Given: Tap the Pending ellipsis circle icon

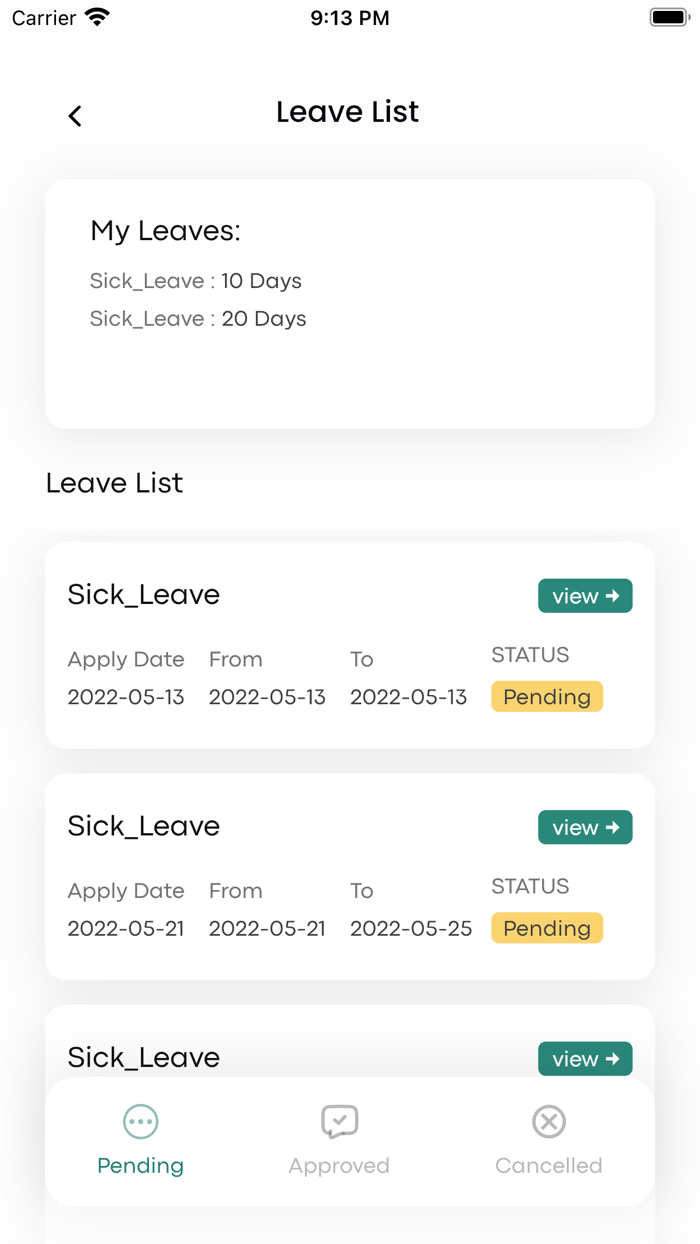Looking at the screenshot, I should tap(140, 1121).
